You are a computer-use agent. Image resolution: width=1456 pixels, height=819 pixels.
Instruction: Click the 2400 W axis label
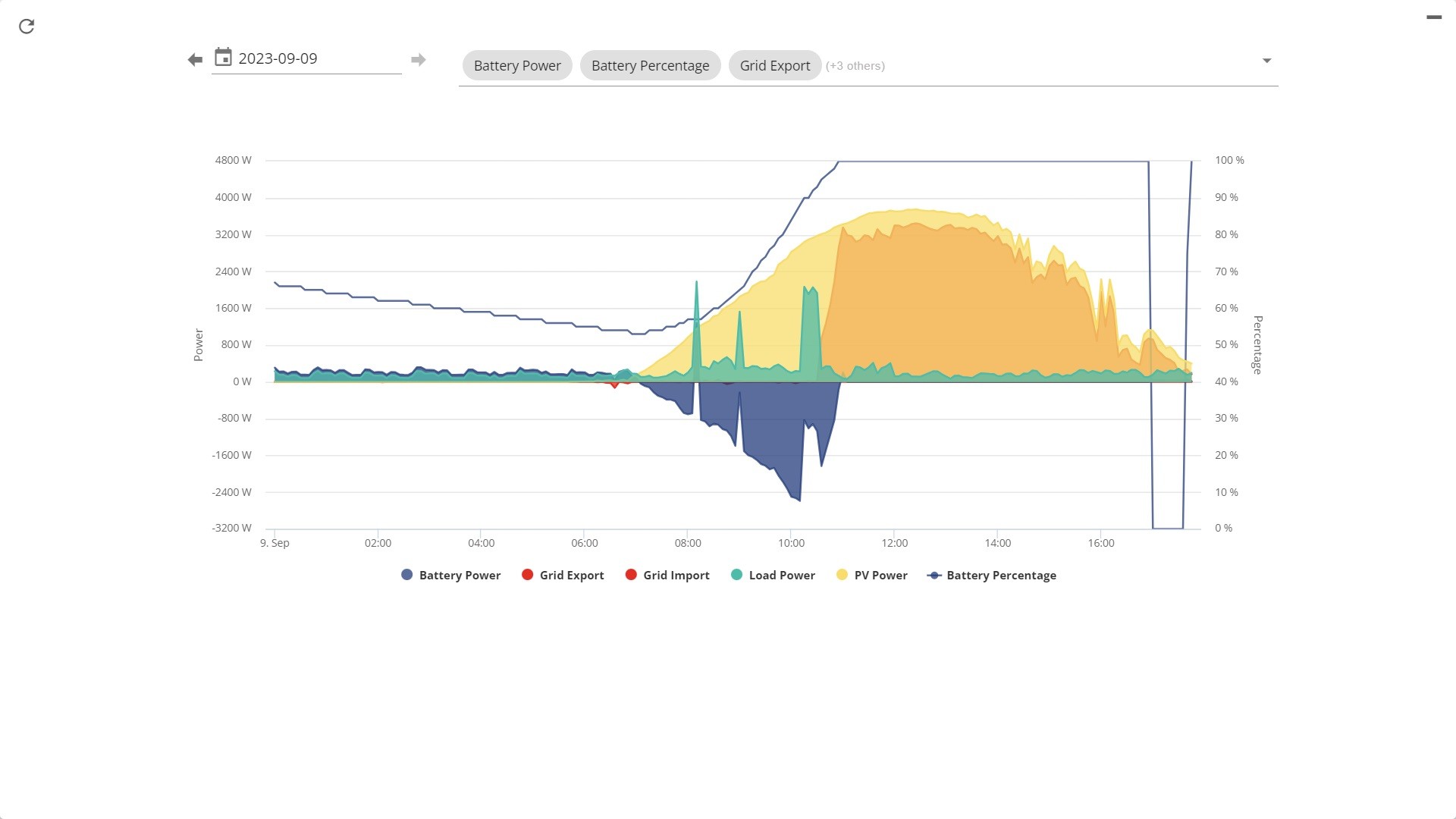233,271
